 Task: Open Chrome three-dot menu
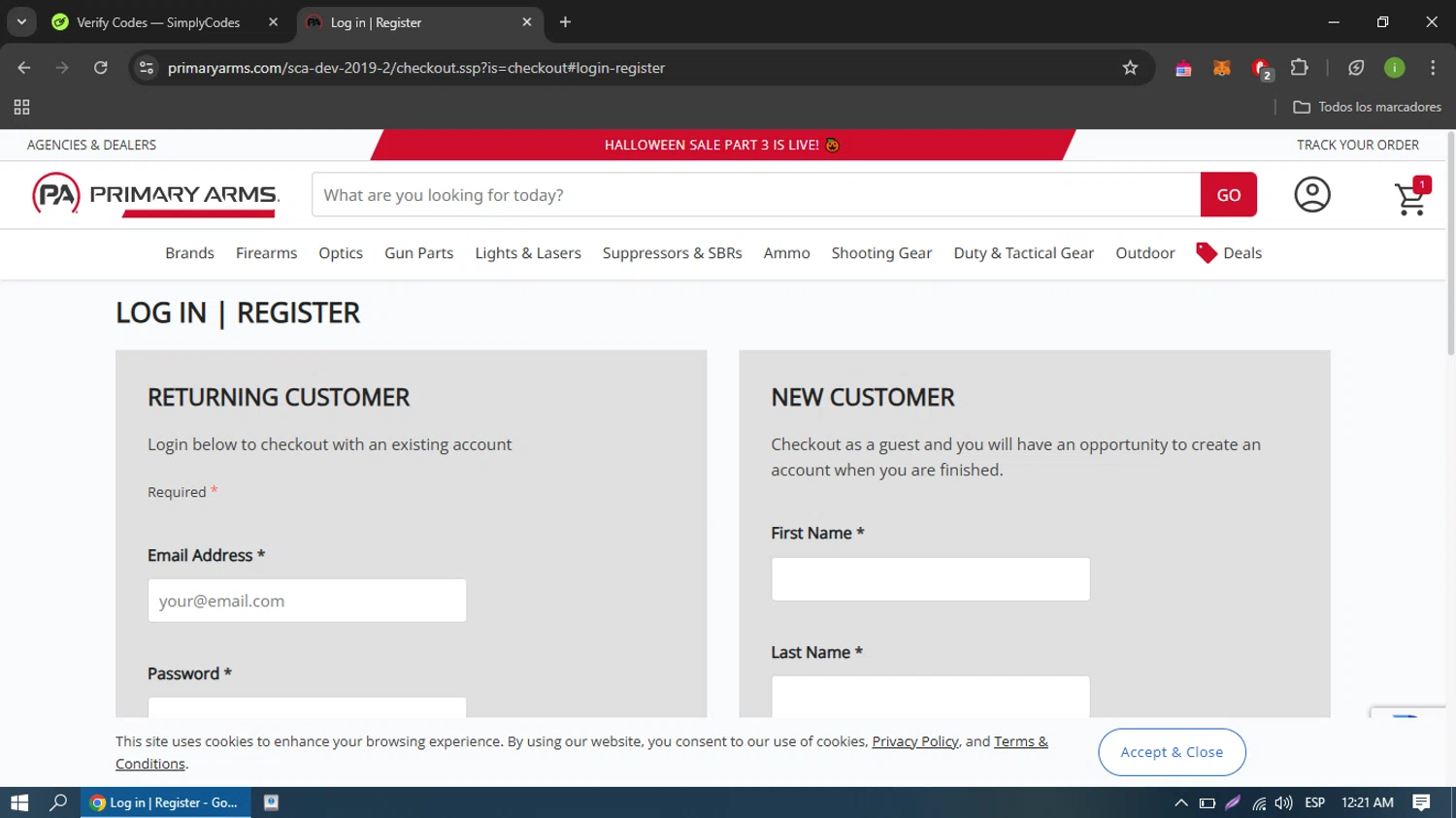tap(1433, 68)
